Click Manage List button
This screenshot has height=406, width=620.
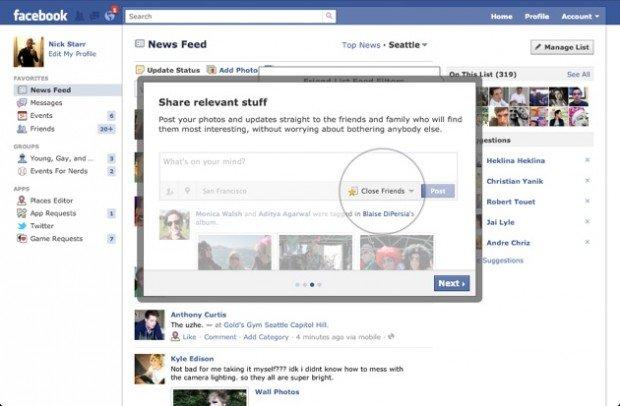[x=562, y=47]
